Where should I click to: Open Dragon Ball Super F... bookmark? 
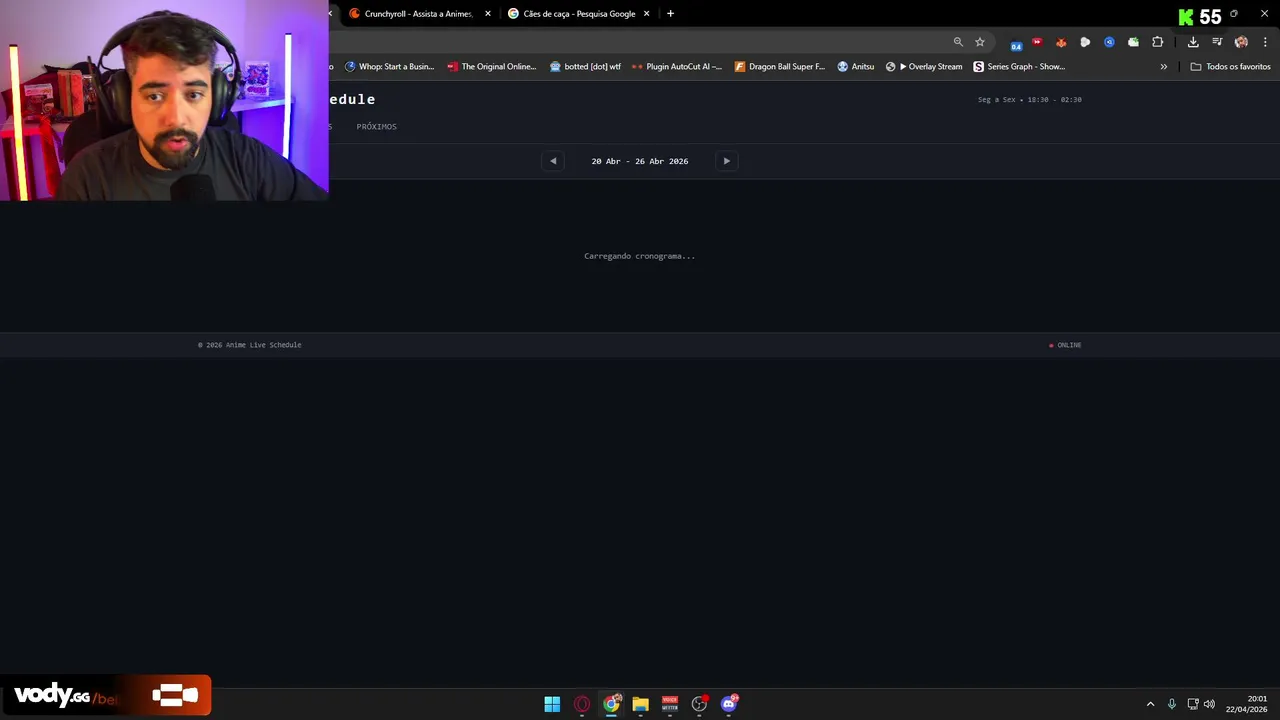click(x=780, y=67)
